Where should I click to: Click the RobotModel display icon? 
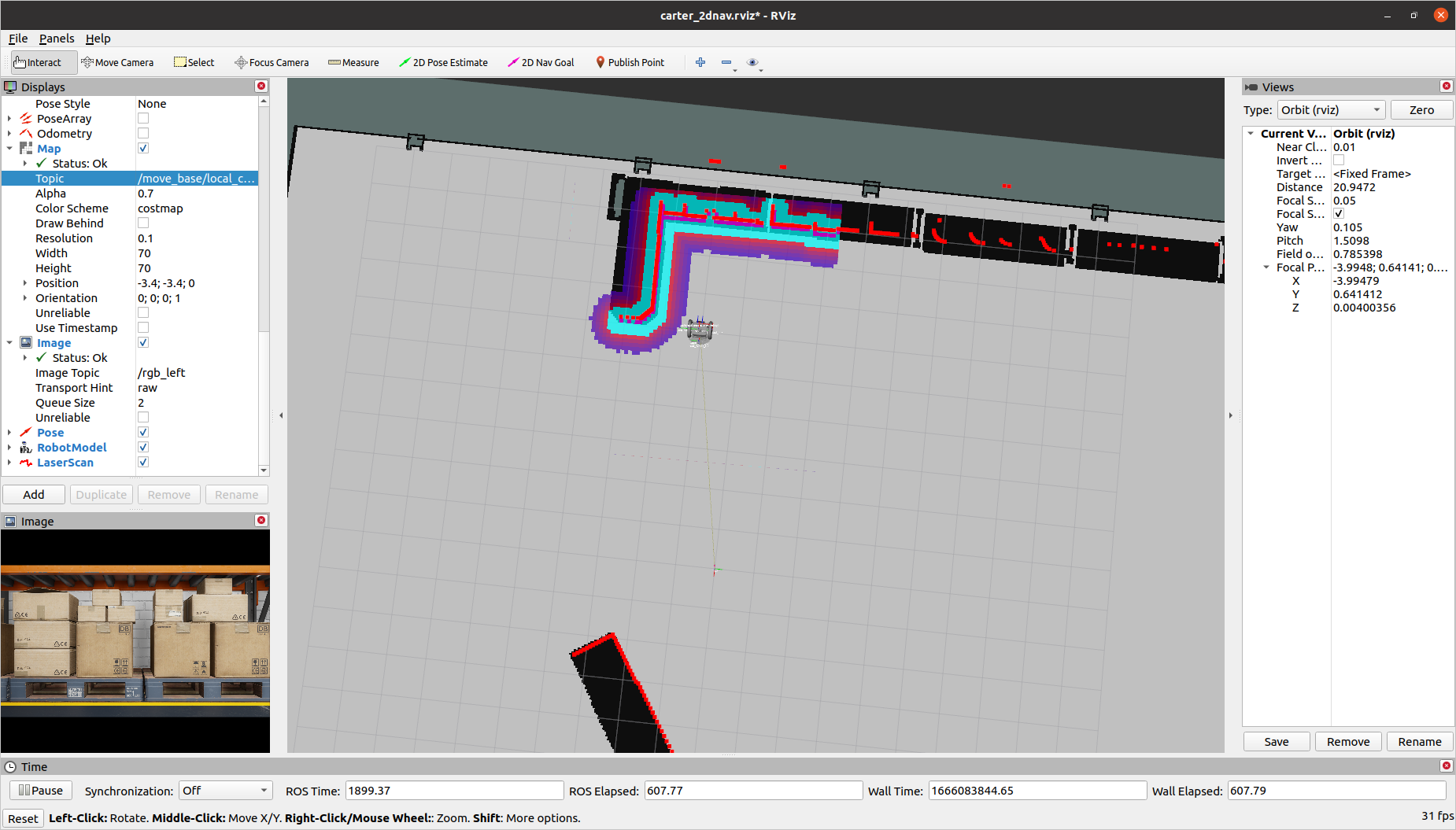(x=26, y=448)
